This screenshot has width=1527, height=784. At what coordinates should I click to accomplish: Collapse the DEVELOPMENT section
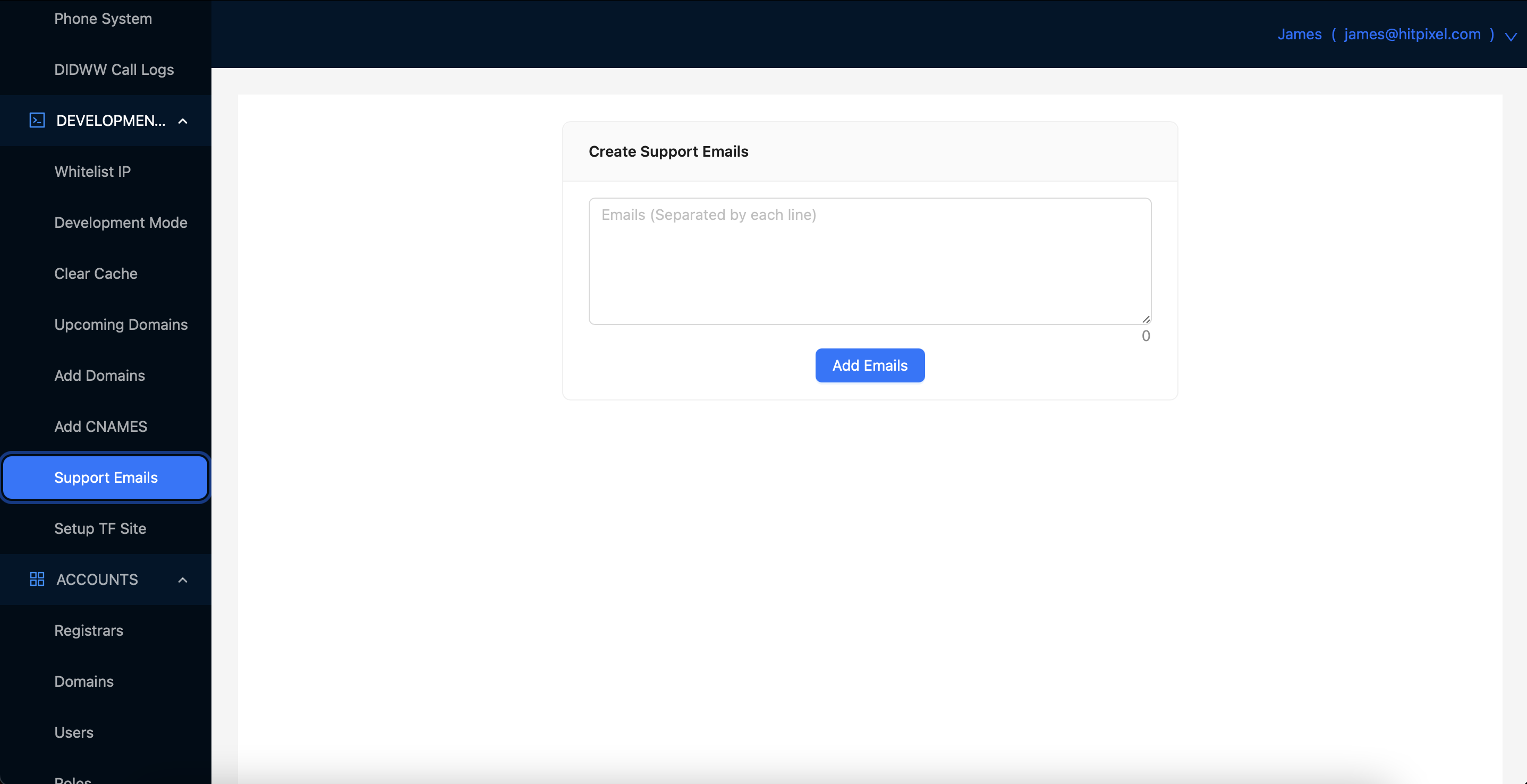(x=184, y=120)
